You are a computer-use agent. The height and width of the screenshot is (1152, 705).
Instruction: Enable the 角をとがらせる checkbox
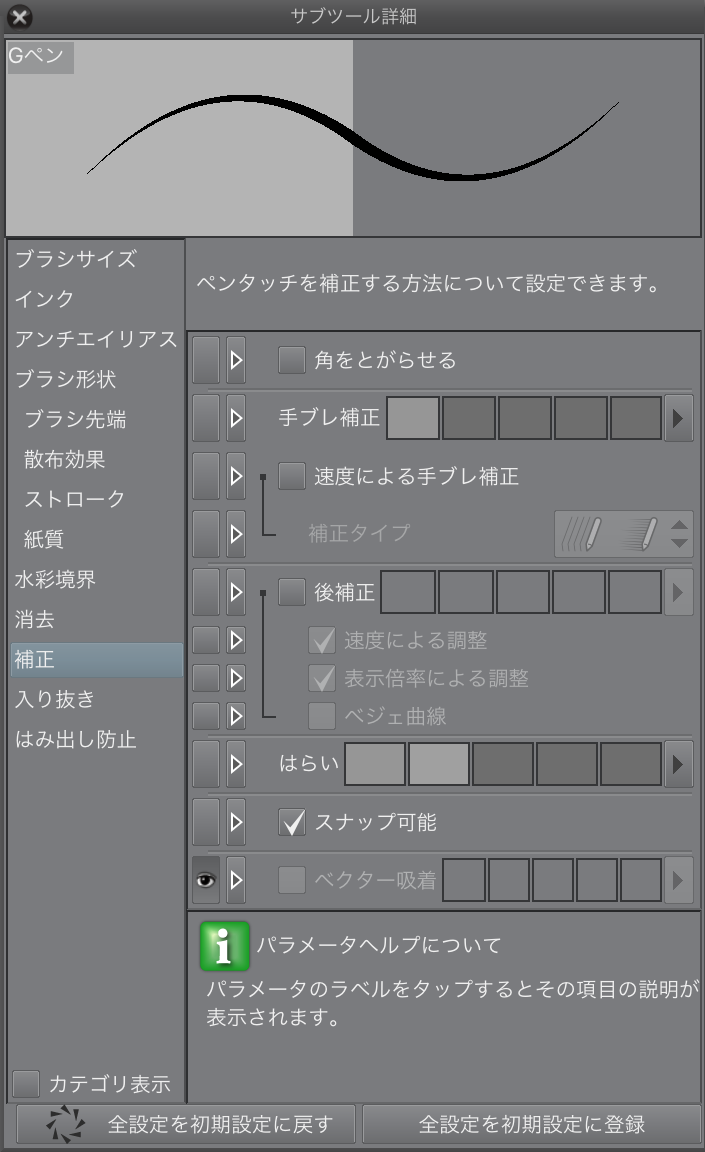pos(291,360)
